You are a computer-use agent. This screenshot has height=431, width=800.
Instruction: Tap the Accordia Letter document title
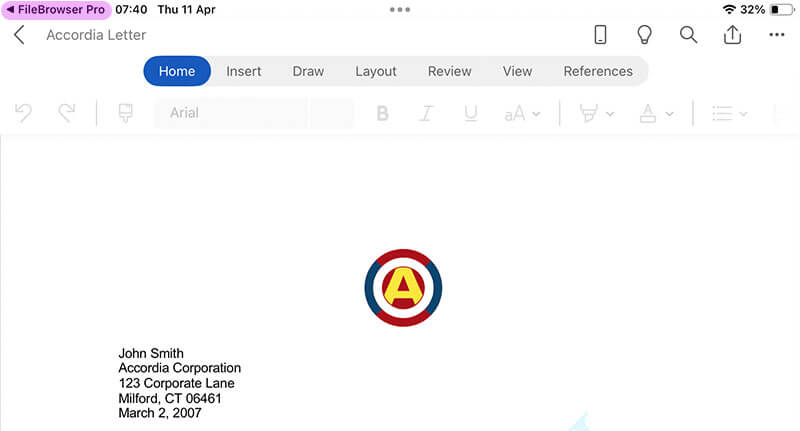(x=96, y=35)
